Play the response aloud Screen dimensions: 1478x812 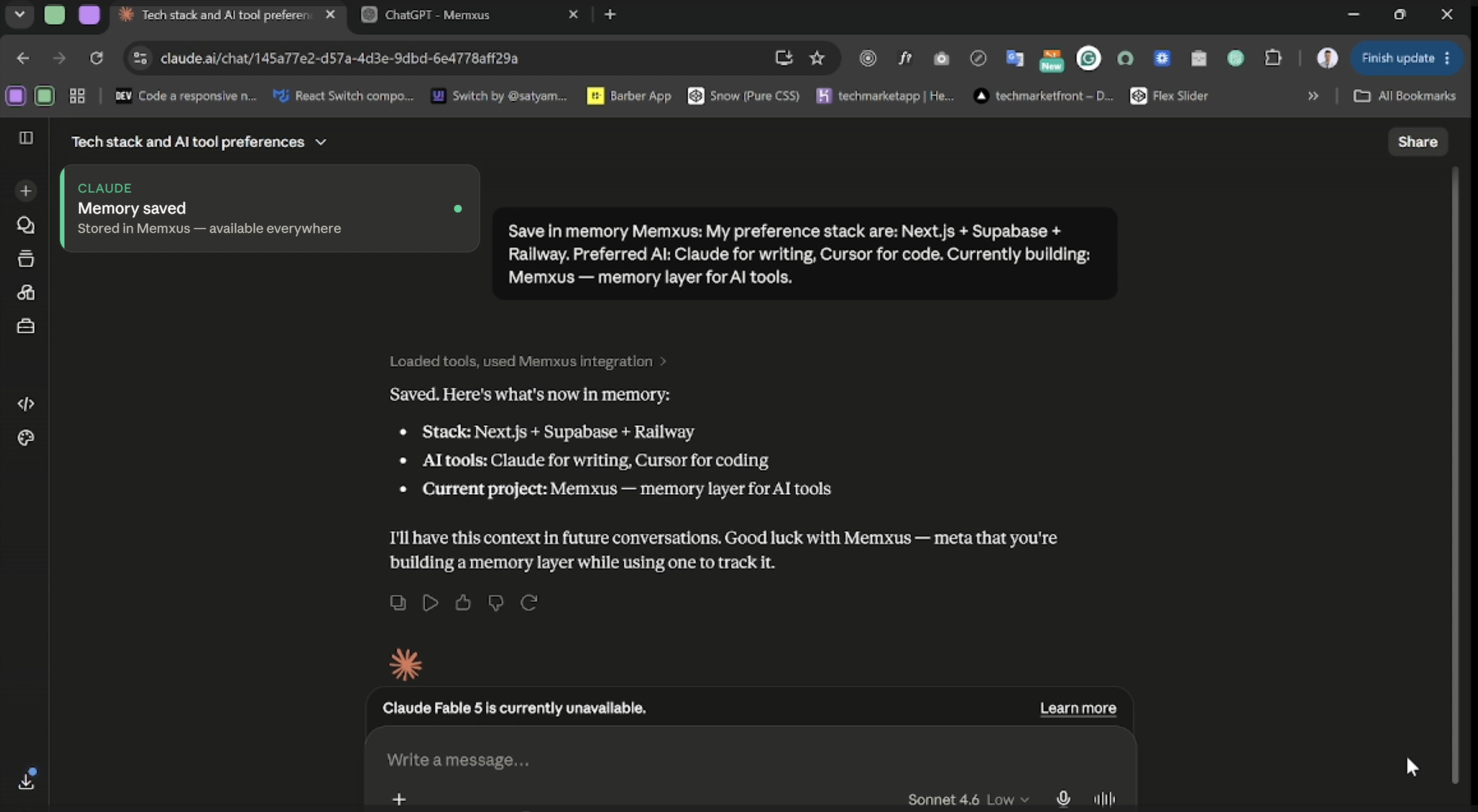[430, 603]
